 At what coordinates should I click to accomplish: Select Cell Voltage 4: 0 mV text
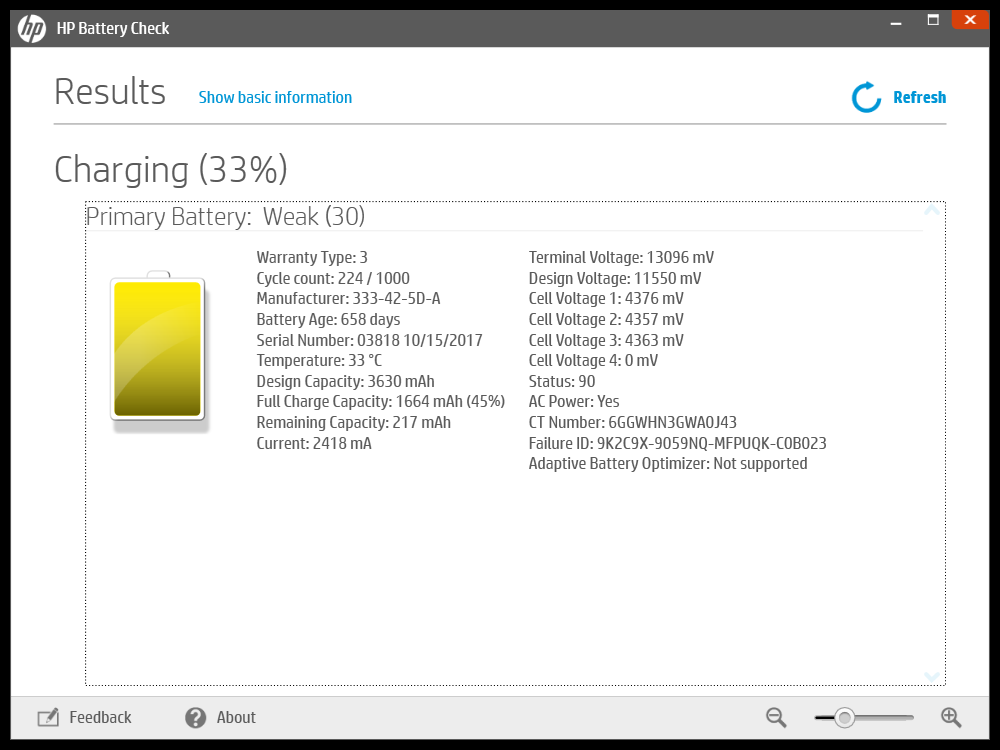pyautogui.click(x=593, y=360)
